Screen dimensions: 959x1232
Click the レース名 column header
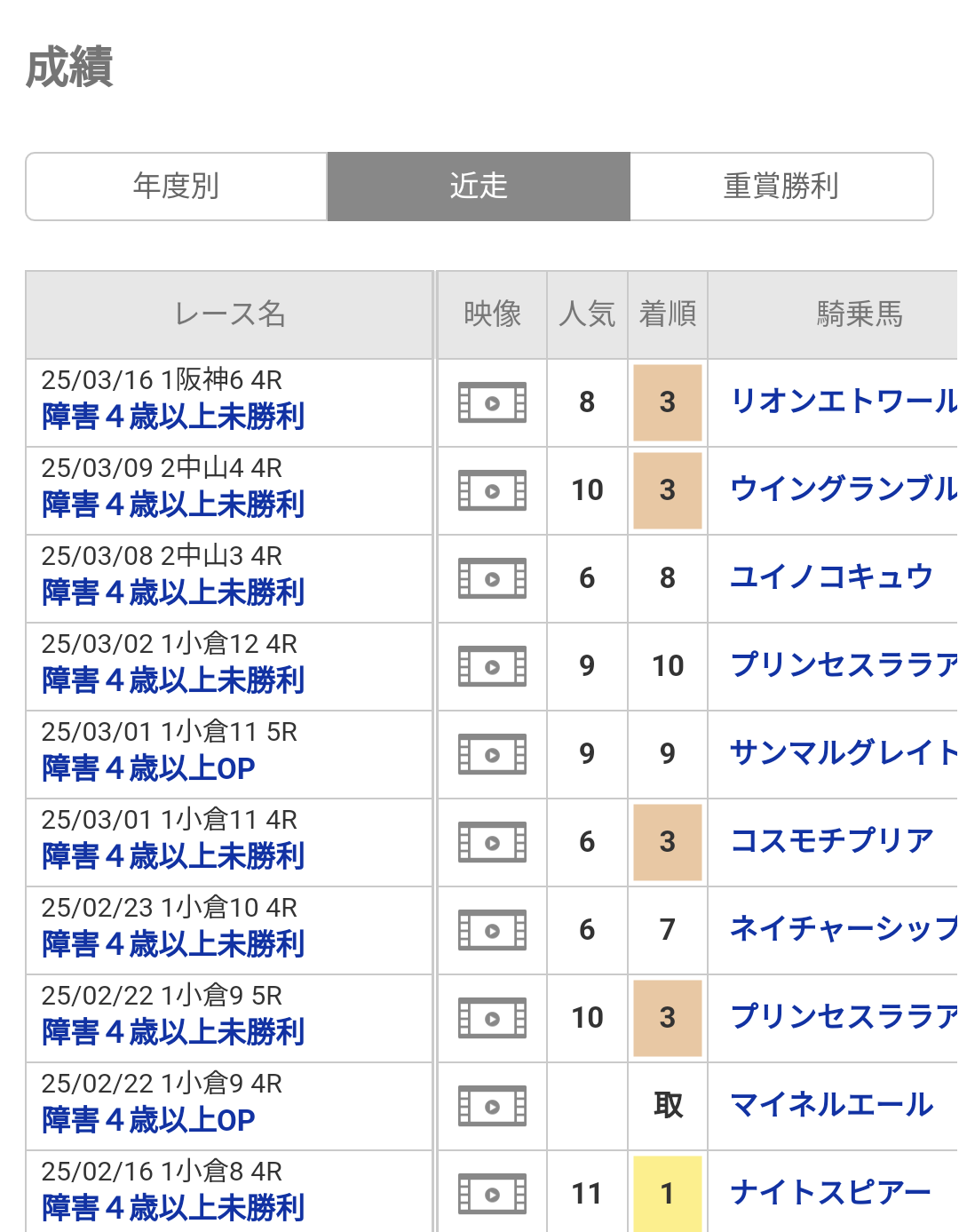click(x=230, y=314)
